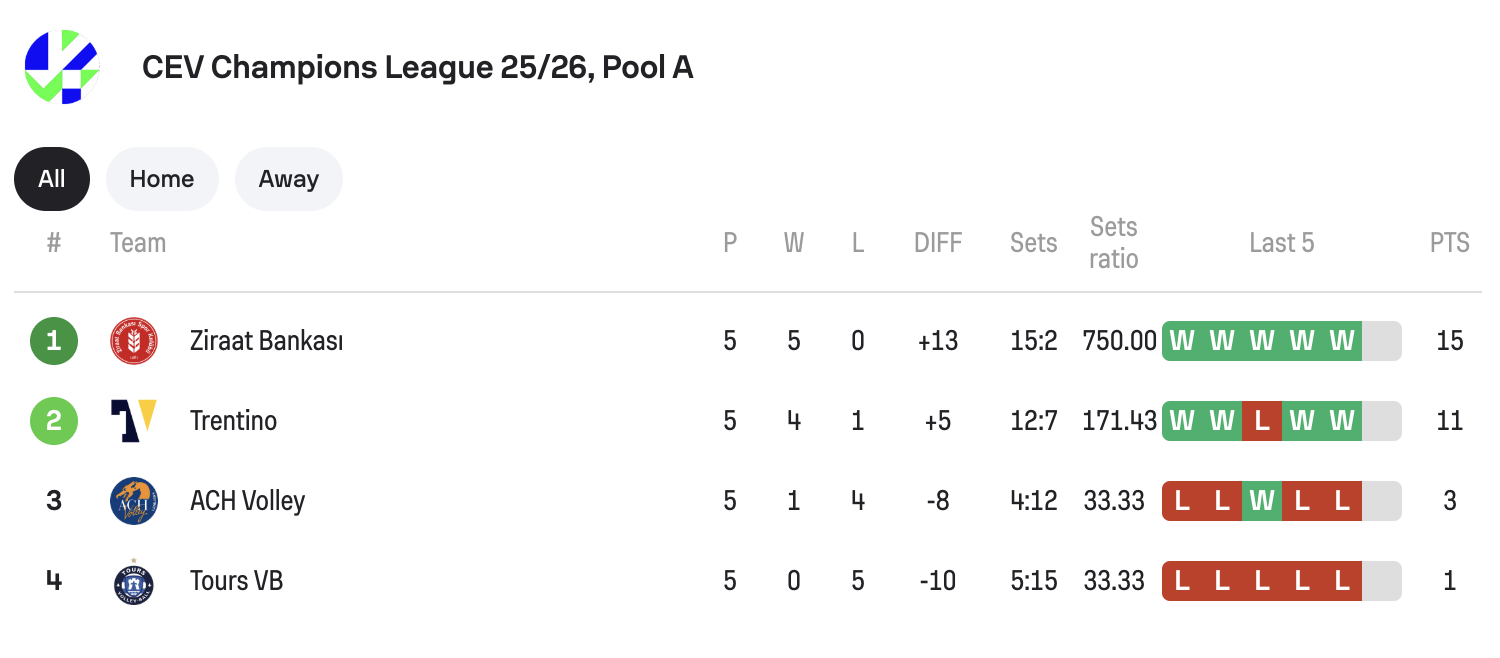The width and height of the screenshot is (1500, 658).
Task: Switch to the Away standings tab
Action: click(289, 179)
